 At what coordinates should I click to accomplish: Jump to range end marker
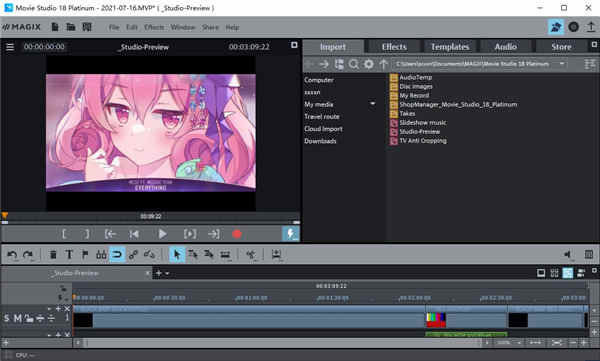click(214, 234)
